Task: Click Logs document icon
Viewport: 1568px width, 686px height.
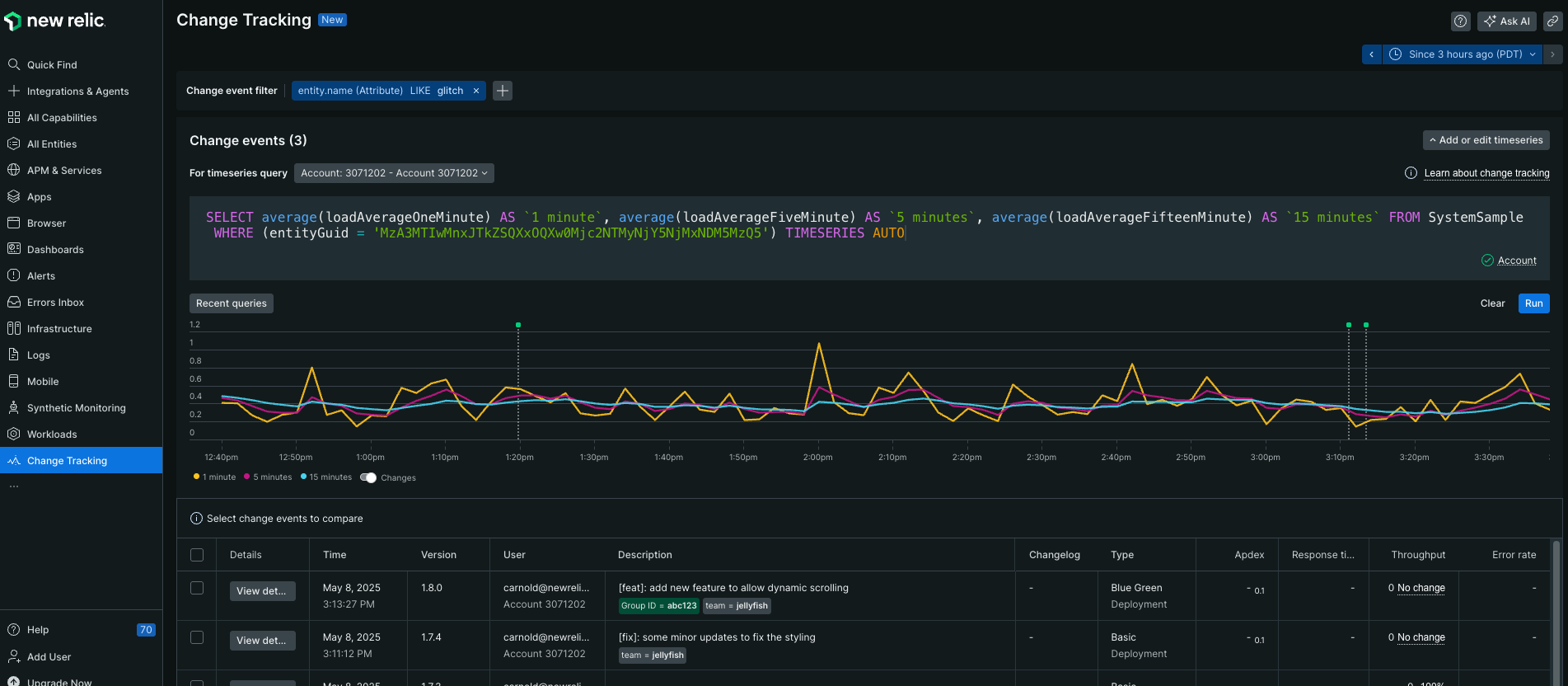Action: 14,355
